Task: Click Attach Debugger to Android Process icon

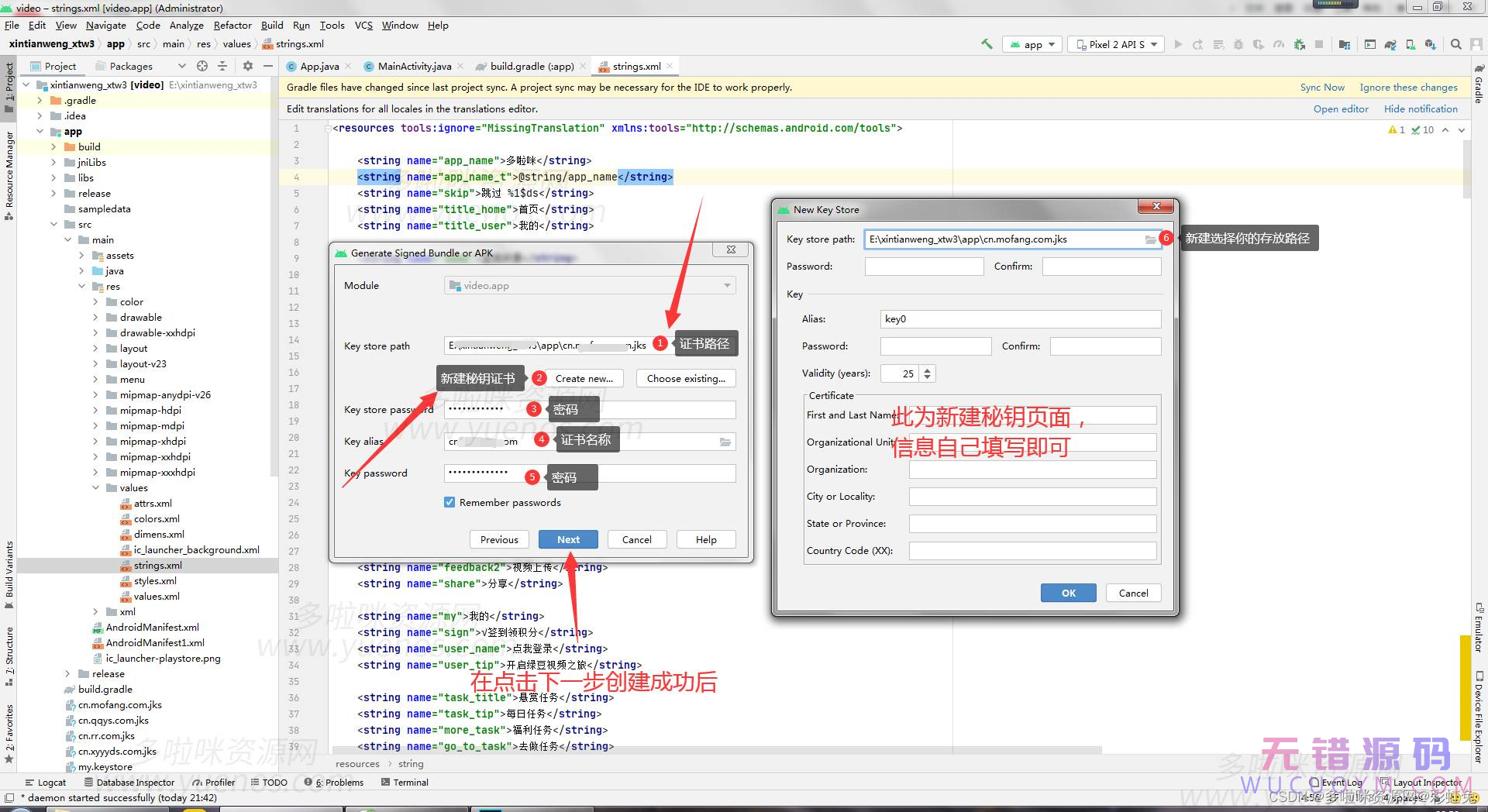Action: (1300, 44)
